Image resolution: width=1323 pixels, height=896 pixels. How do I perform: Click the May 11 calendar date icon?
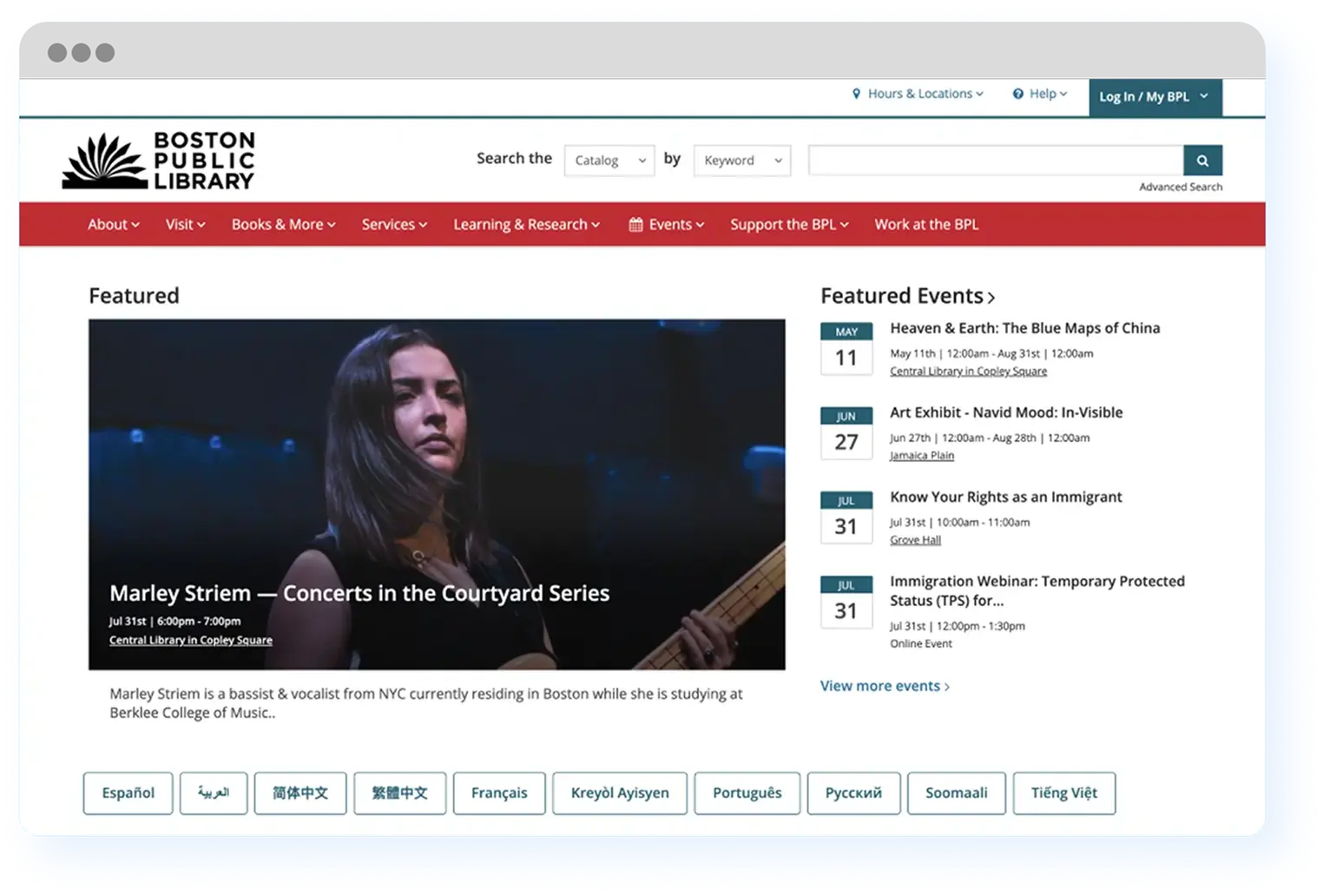coord(846,349)
